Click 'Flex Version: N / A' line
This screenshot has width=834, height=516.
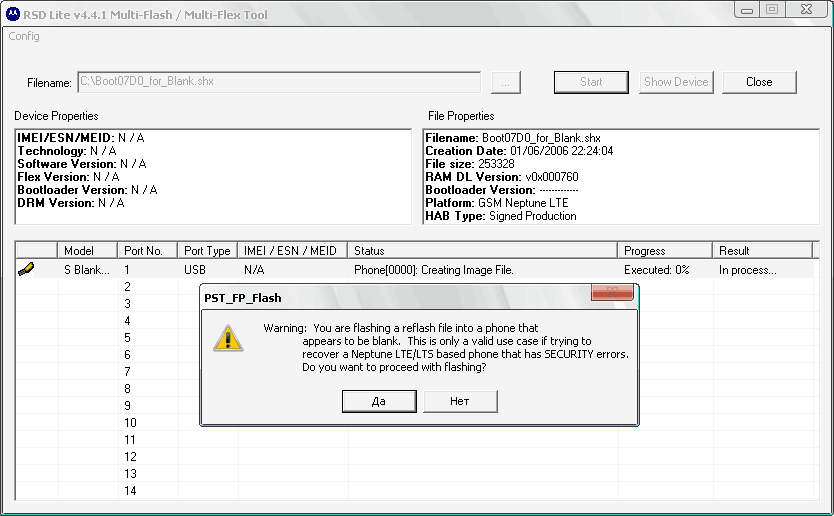point(68,177)
